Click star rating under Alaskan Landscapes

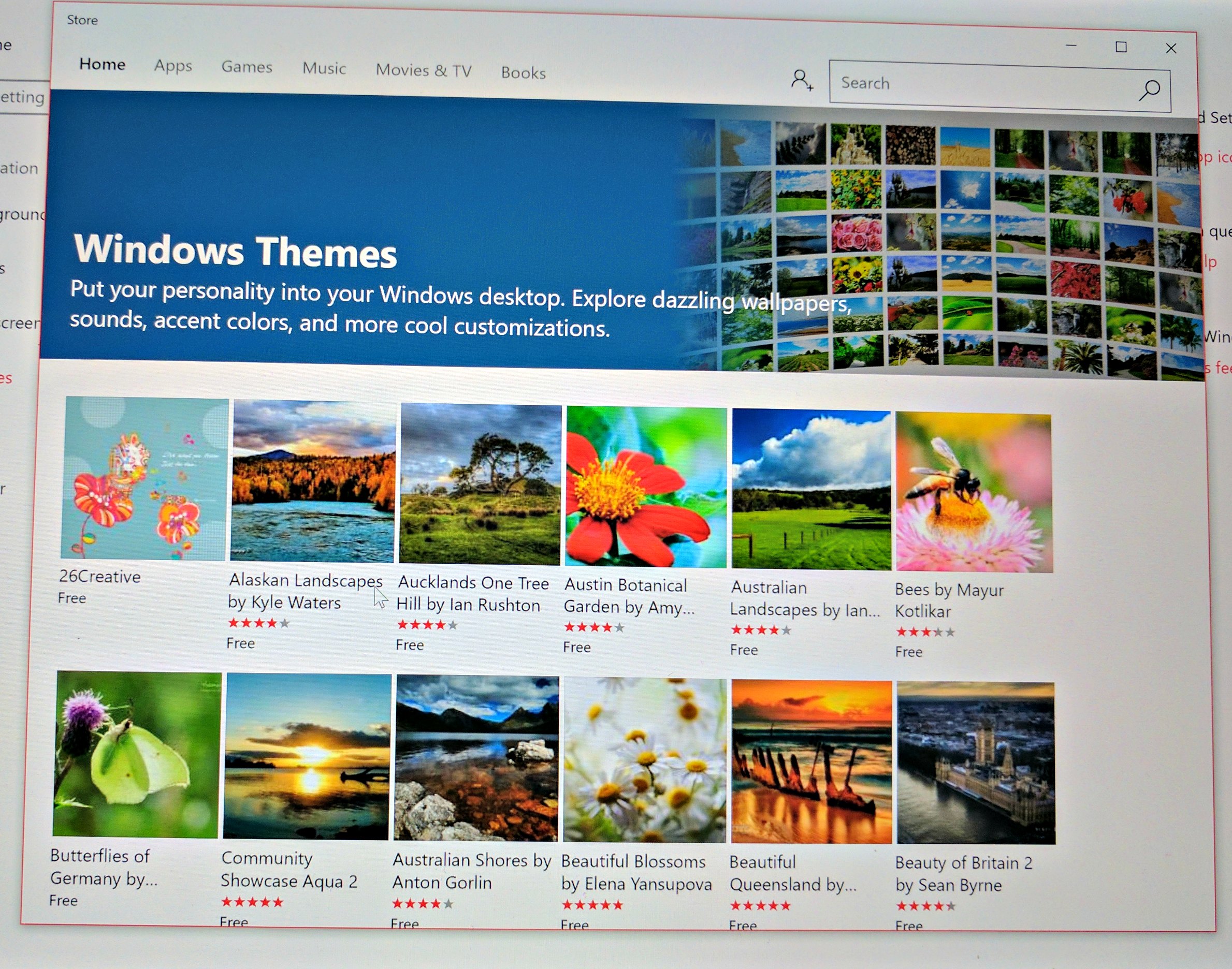coord(259,623)
